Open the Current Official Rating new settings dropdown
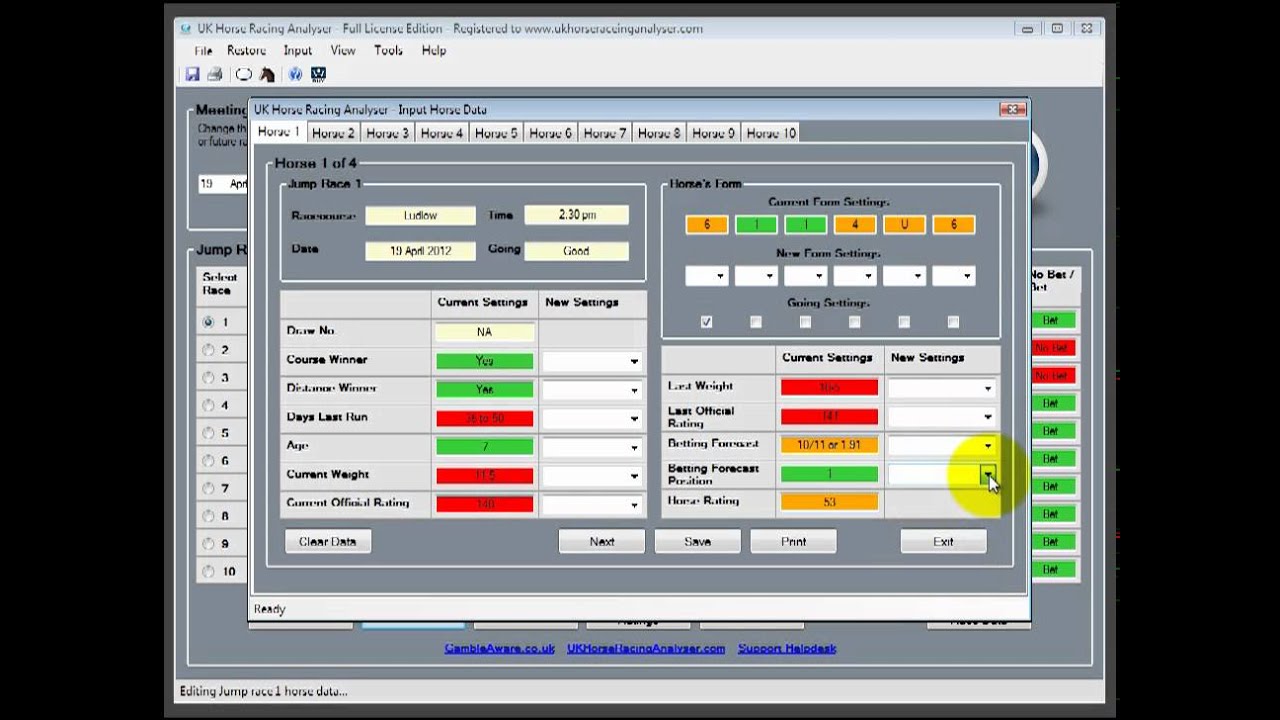The width and height of the screenshot is (1280, 720). click(634, 505)
